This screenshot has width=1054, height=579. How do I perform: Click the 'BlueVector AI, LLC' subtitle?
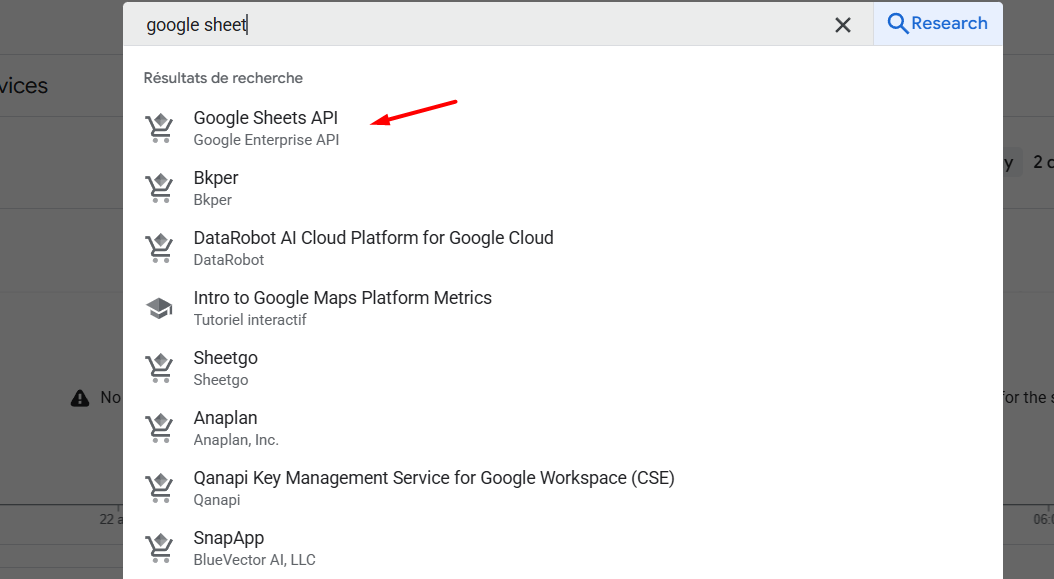coord(254,559)
